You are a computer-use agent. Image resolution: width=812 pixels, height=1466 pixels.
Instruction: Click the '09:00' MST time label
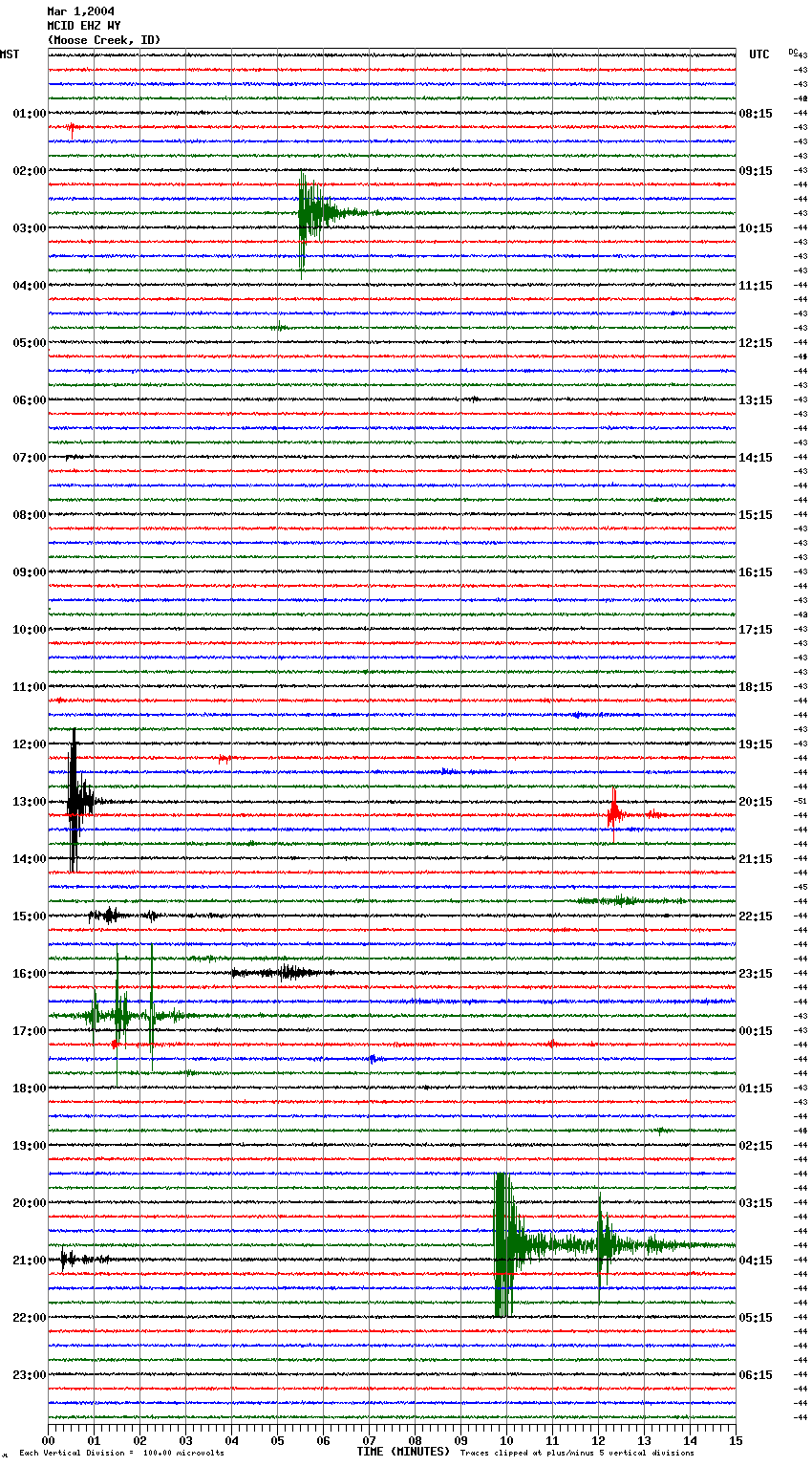[x=30, y=572]
